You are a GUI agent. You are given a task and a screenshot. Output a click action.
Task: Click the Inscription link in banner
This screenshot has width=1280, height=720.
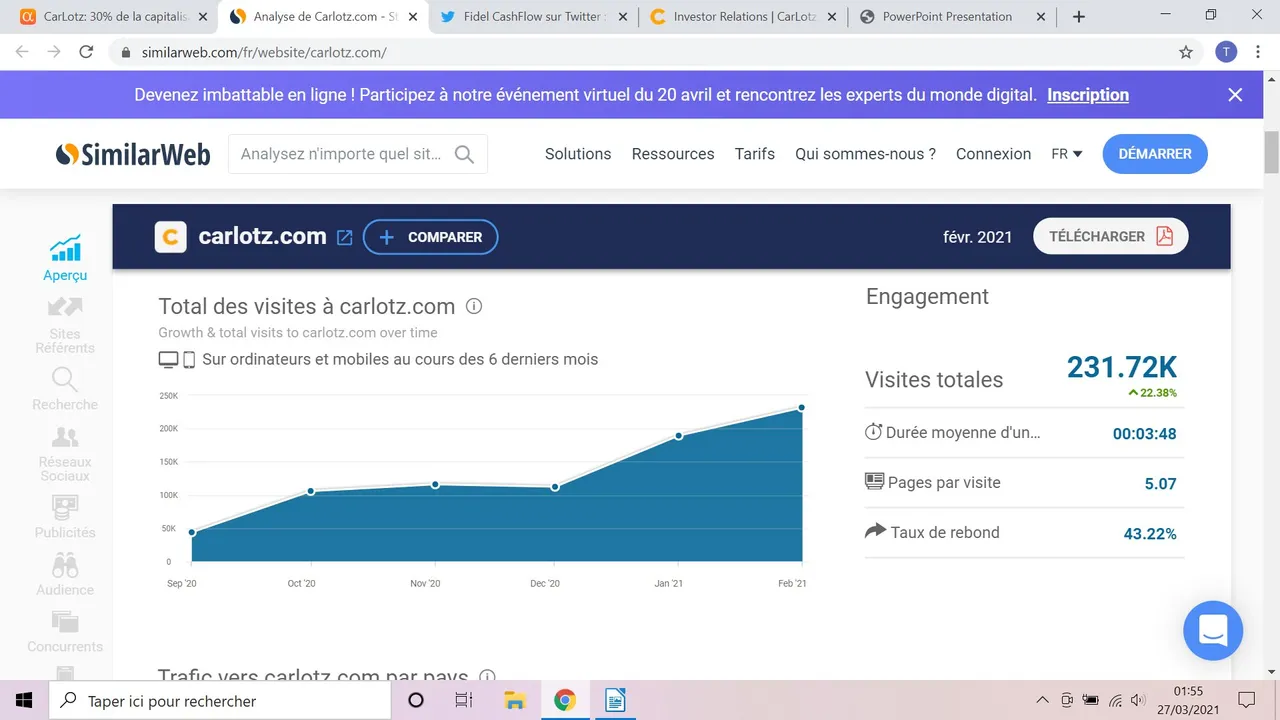pos(1088,95)
